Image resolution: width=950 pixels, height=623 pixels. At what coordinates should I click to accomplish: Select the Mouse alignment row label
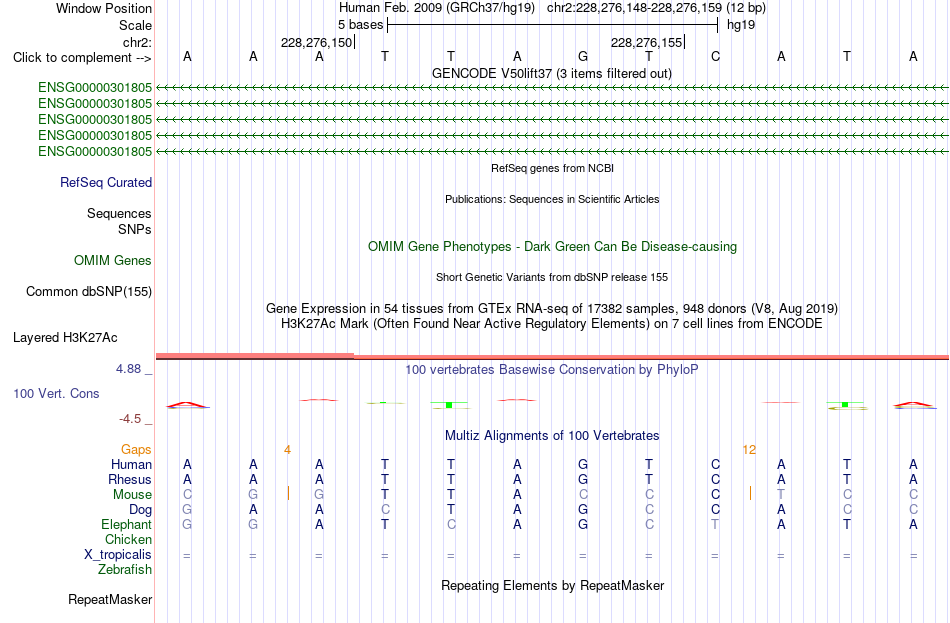pyautogui.click(x=132, y=495)
